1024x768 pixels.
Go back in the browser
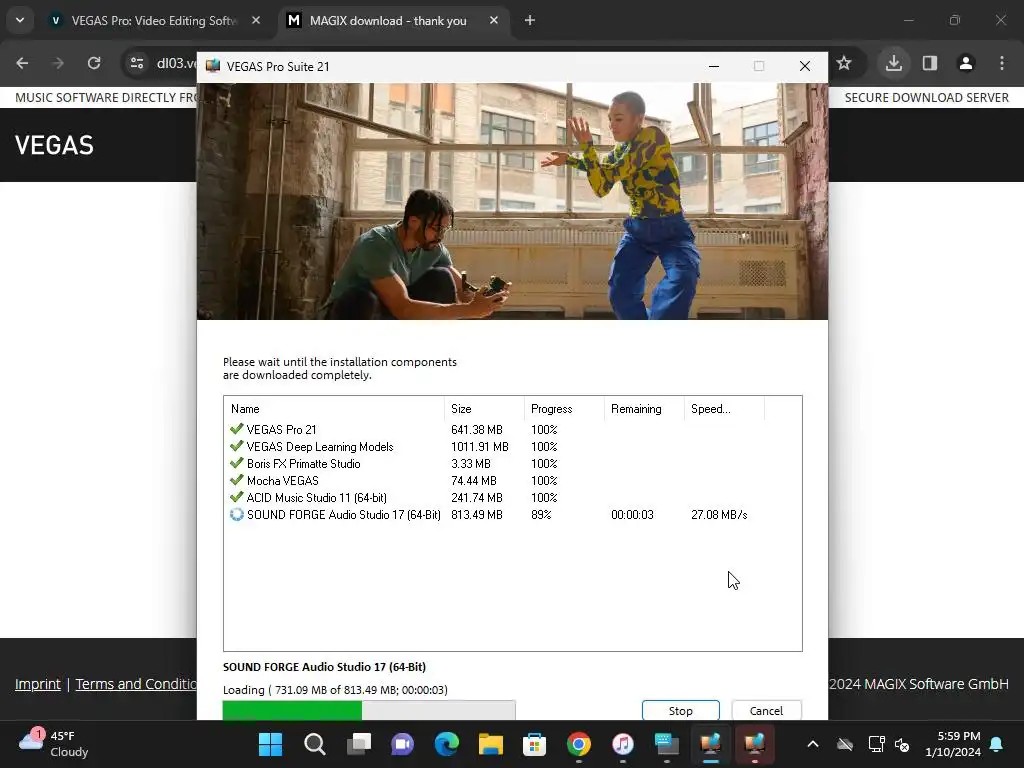point(22,63)
